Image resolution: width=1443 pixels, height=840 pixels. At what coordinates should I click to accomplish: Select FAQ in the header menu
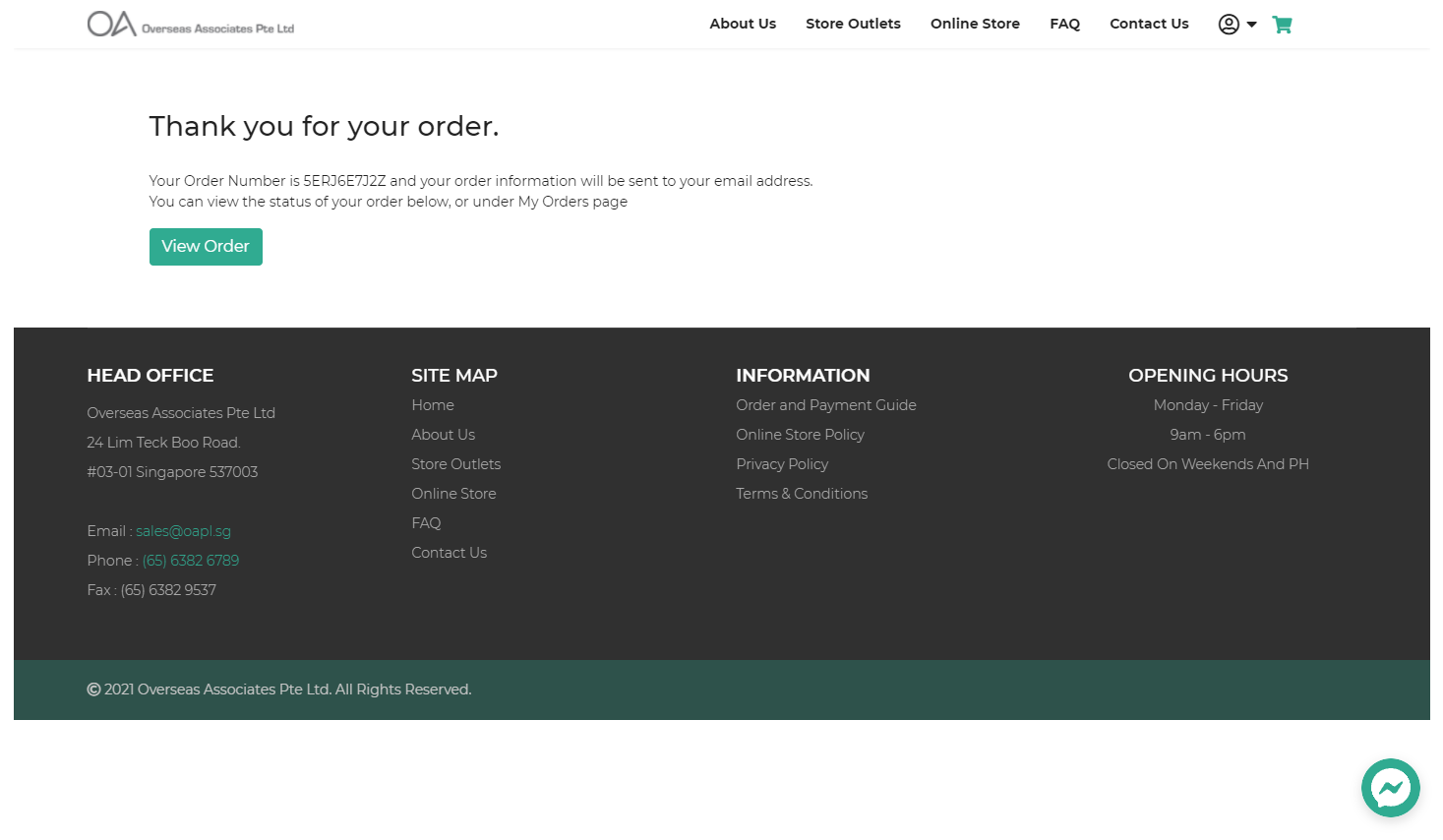pos(1064,24)
